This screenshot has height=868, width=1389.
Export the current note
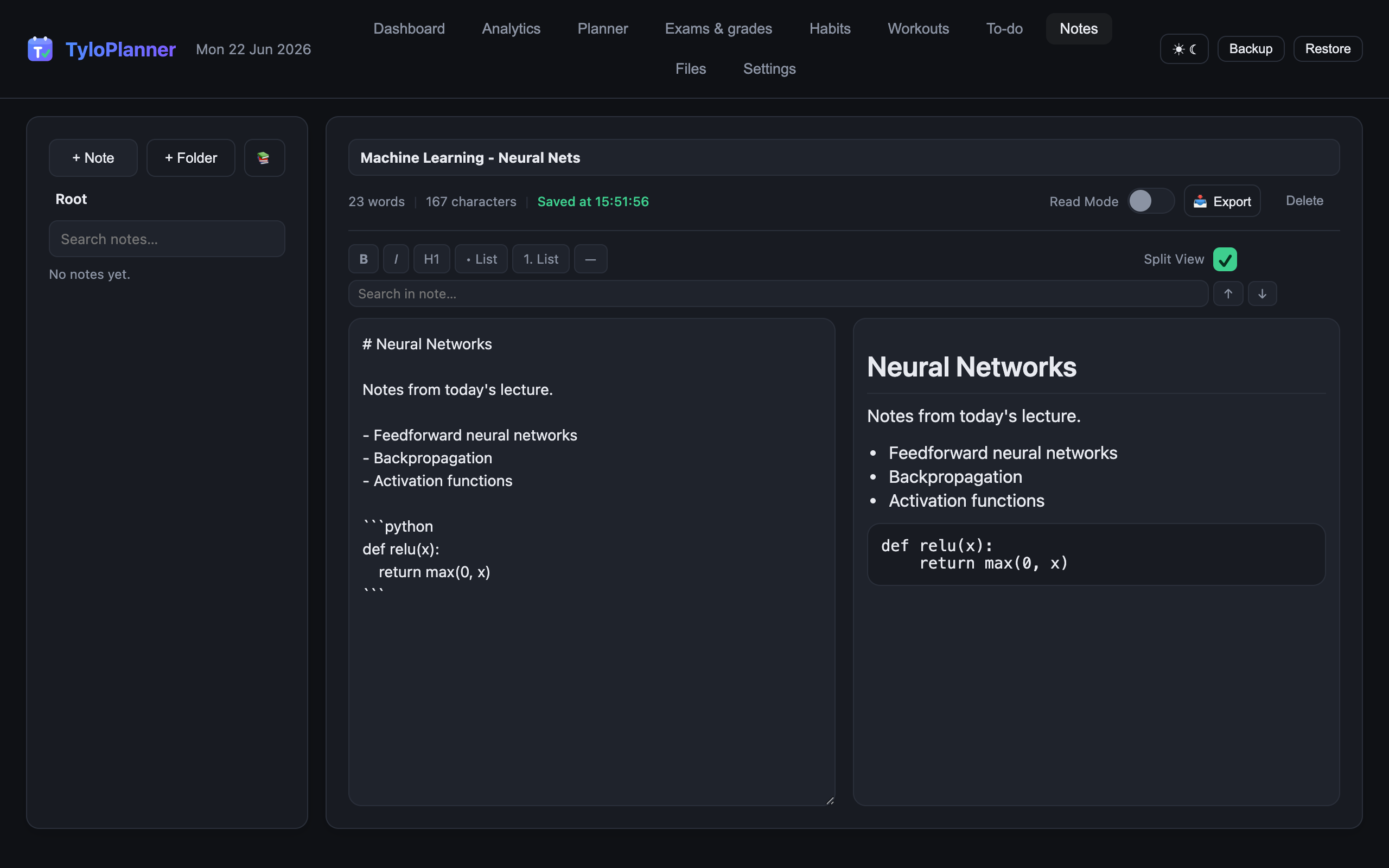[x=1222, y=201]
